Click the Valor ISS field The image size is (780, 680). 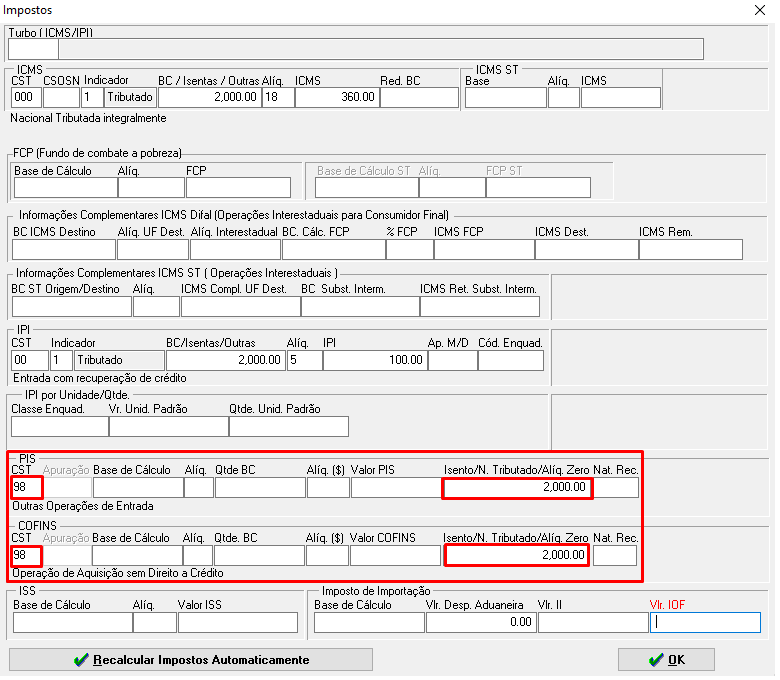coord(238,623)
